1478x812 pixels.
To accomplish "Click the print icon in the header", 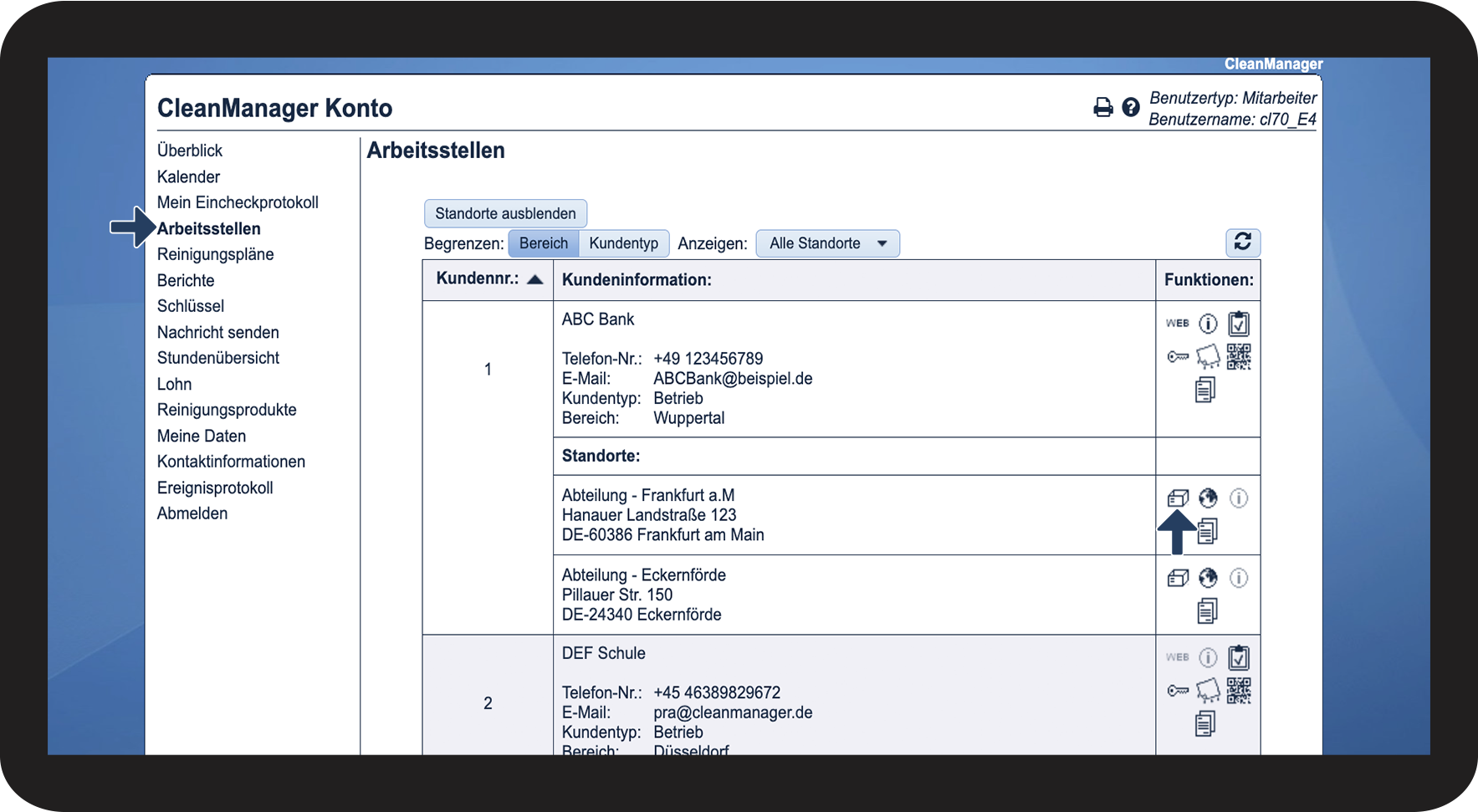I will click(1103, 108).
